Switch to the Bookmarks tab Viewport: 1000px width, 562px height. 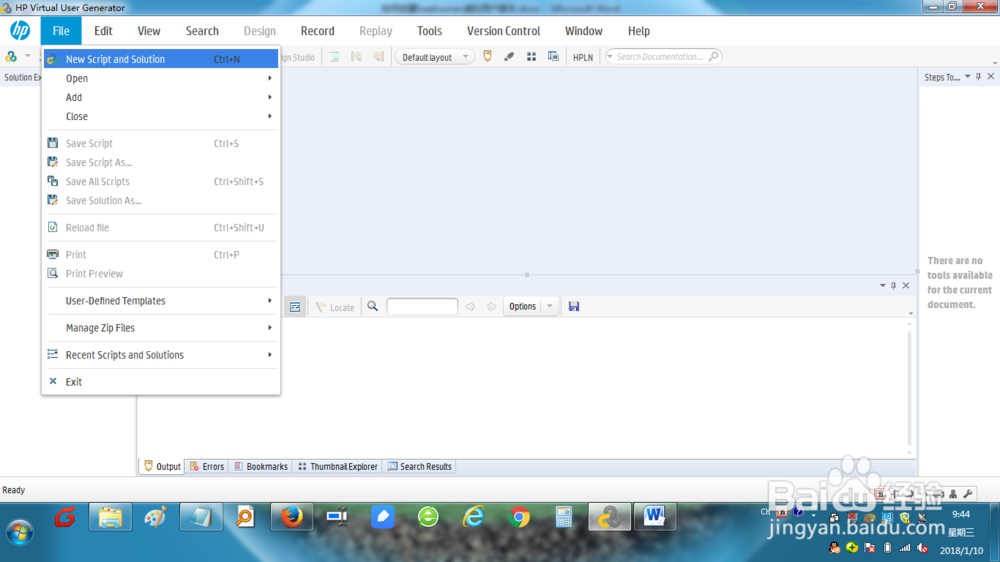(261, 466)
